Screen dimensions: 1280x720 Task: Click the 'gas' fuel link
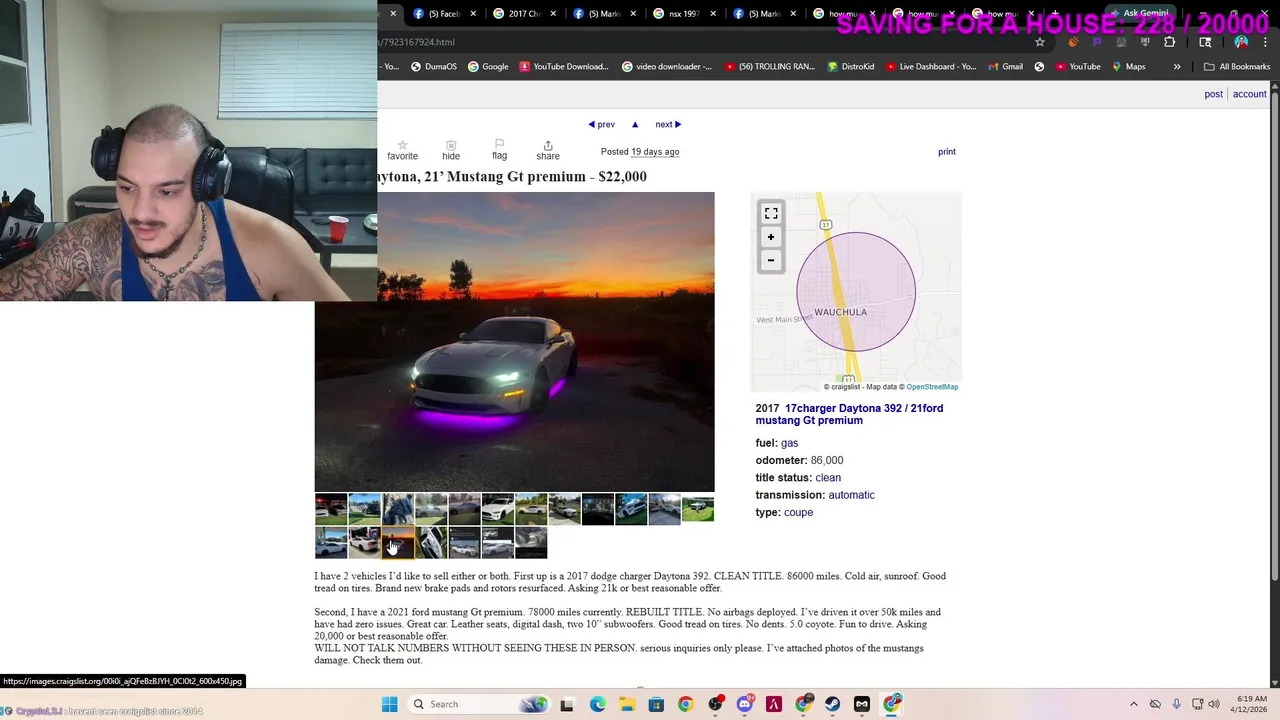(789, 443)
